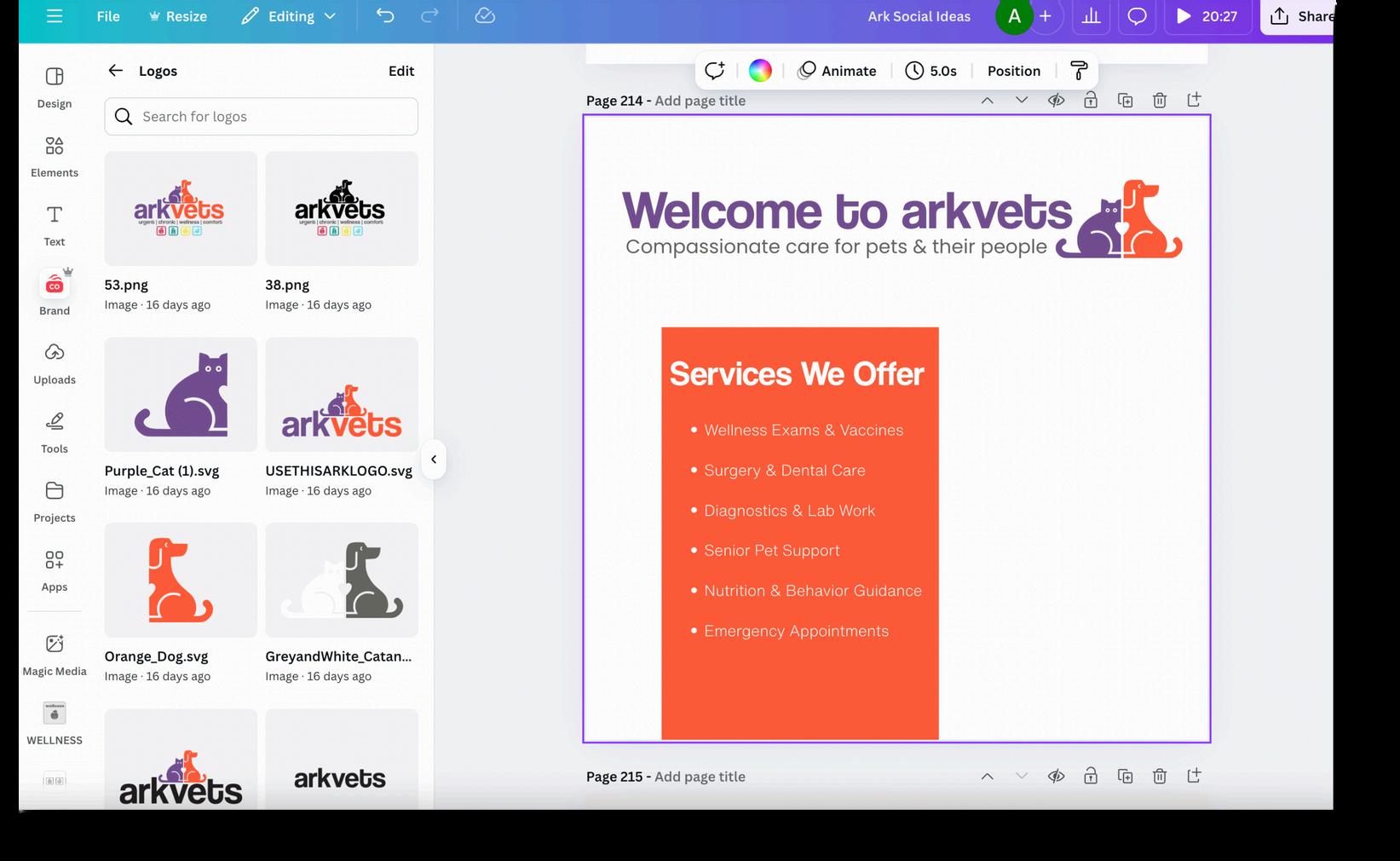Move page 214 down
Image resolution: width=1400 pixels, height=861 pixels.
click(x=1022, y=101)
